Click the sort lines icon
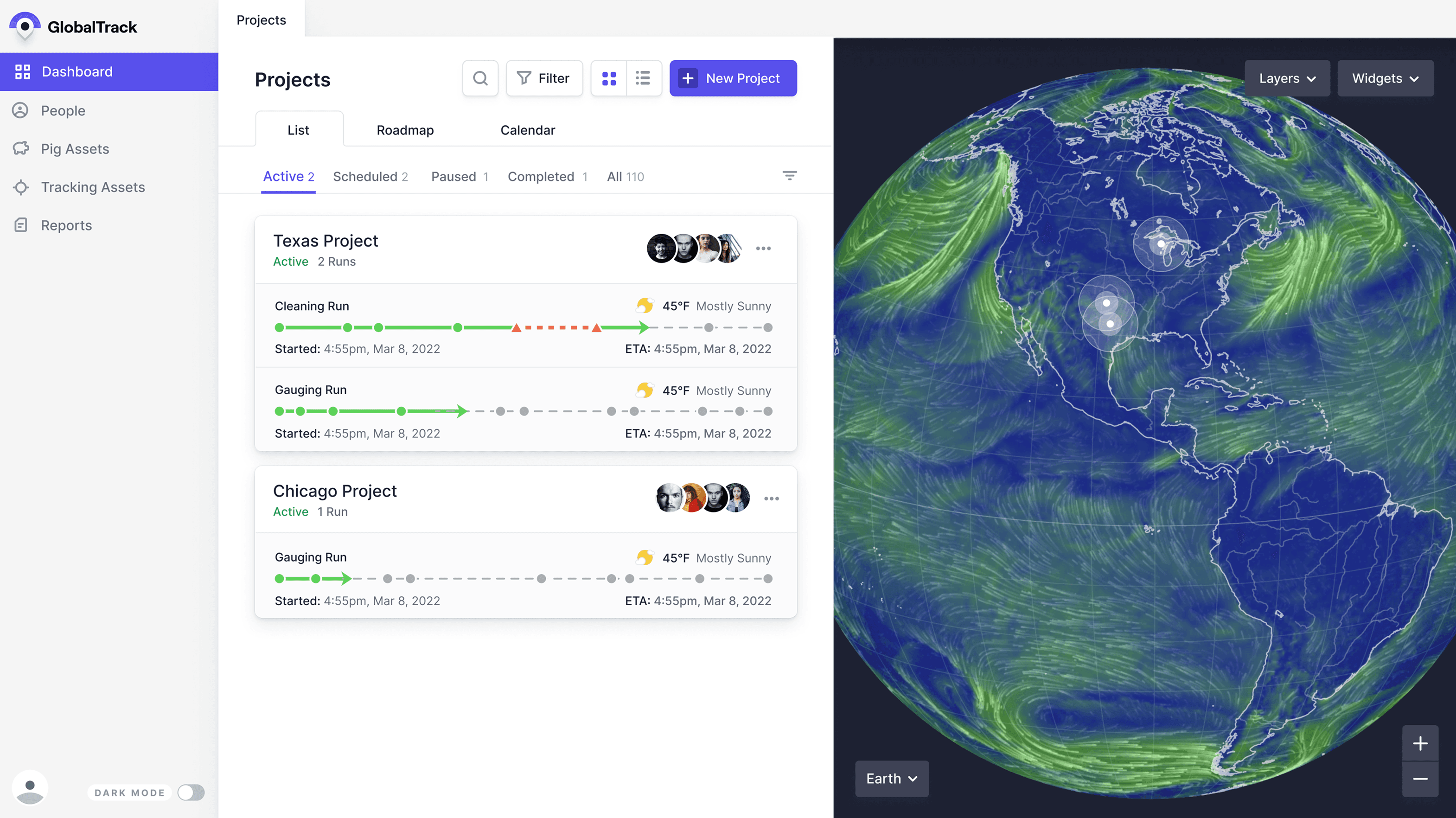 click(789, 176)
